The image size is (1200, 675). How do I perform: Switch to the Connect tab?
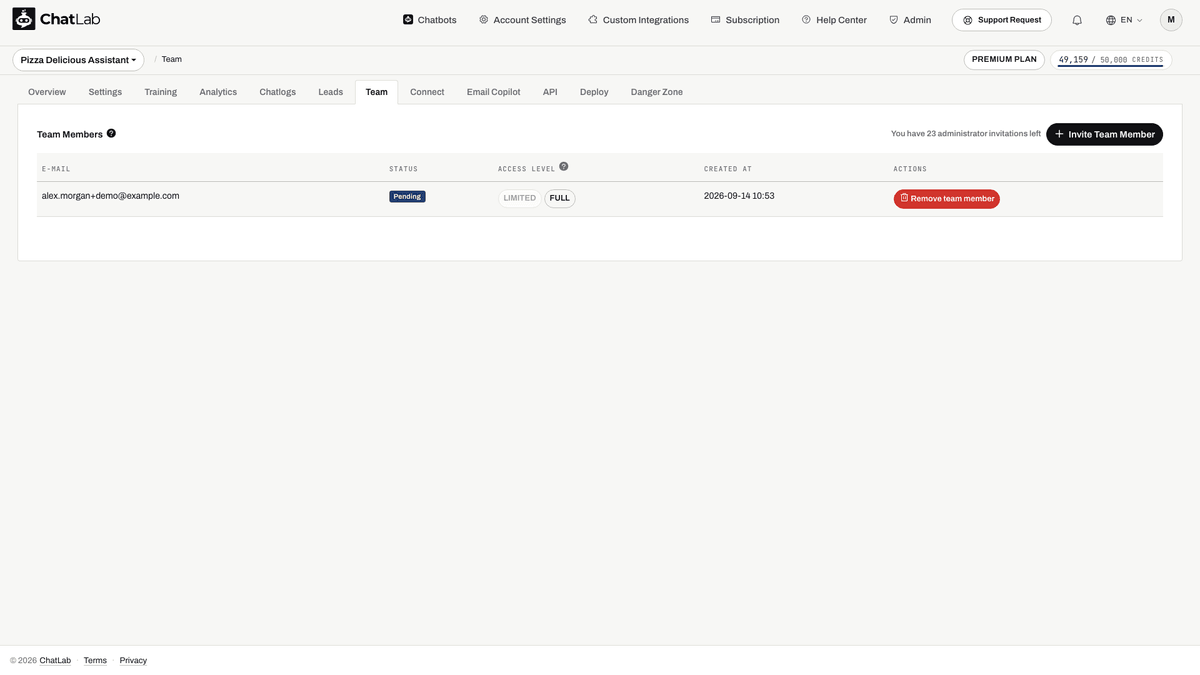(427, 92)
